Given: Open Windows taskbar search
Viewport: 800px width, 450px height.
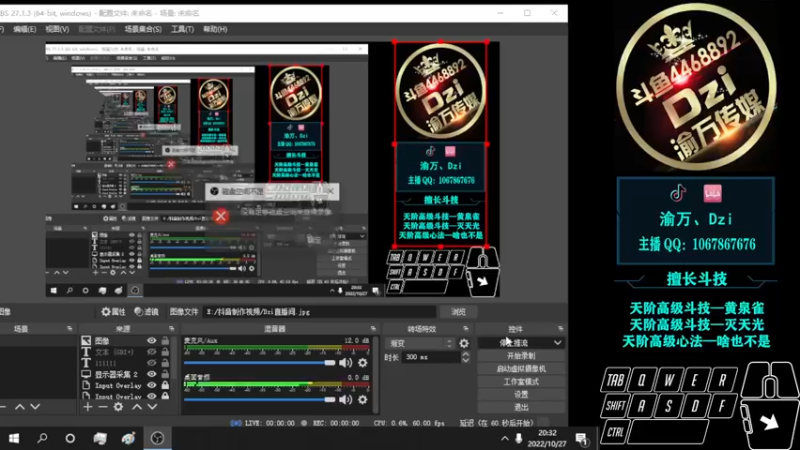Looking at the screenshot, I should click(42, 438).
